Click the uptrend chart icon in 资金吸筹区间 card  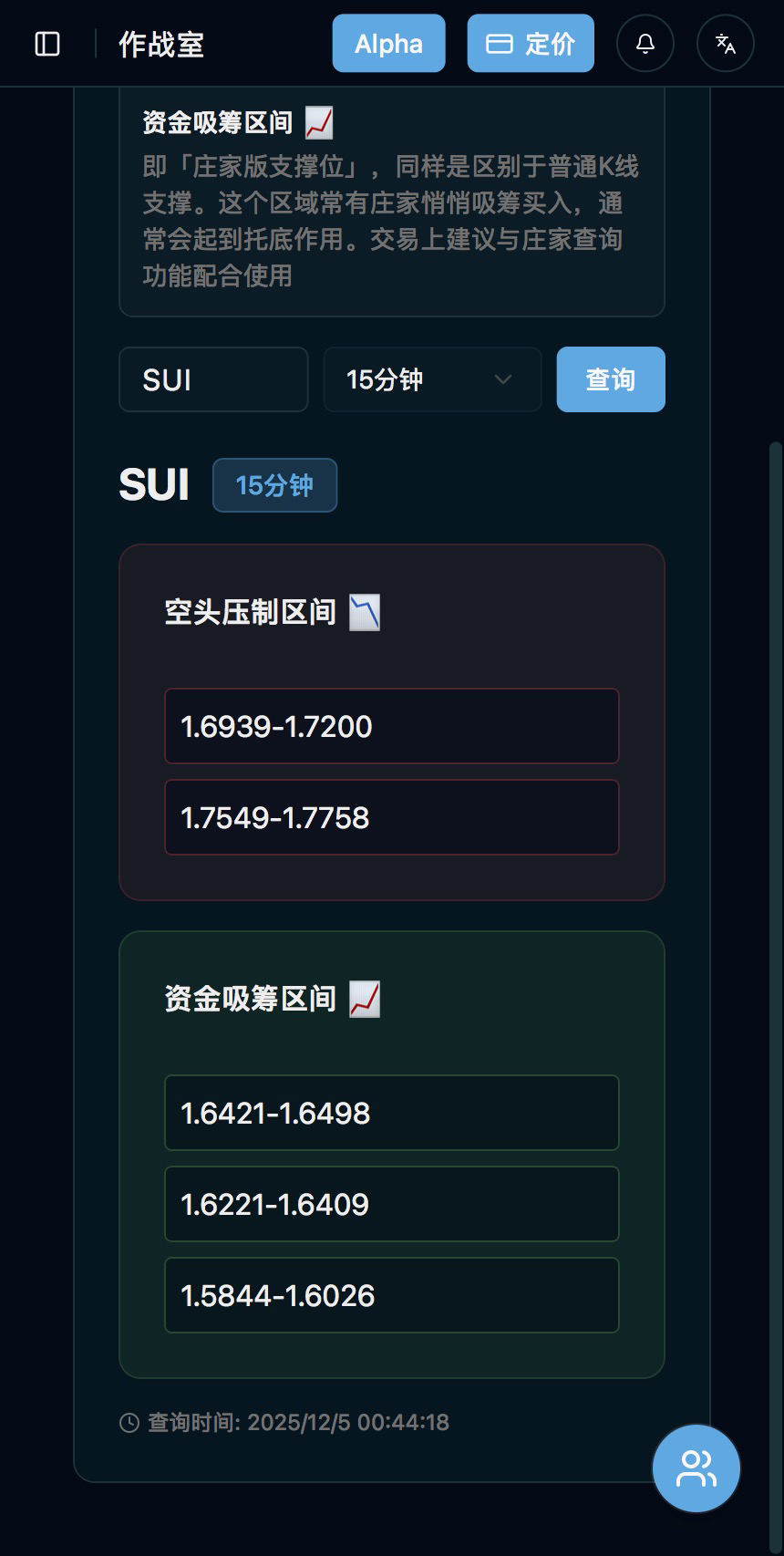(365, 999)
